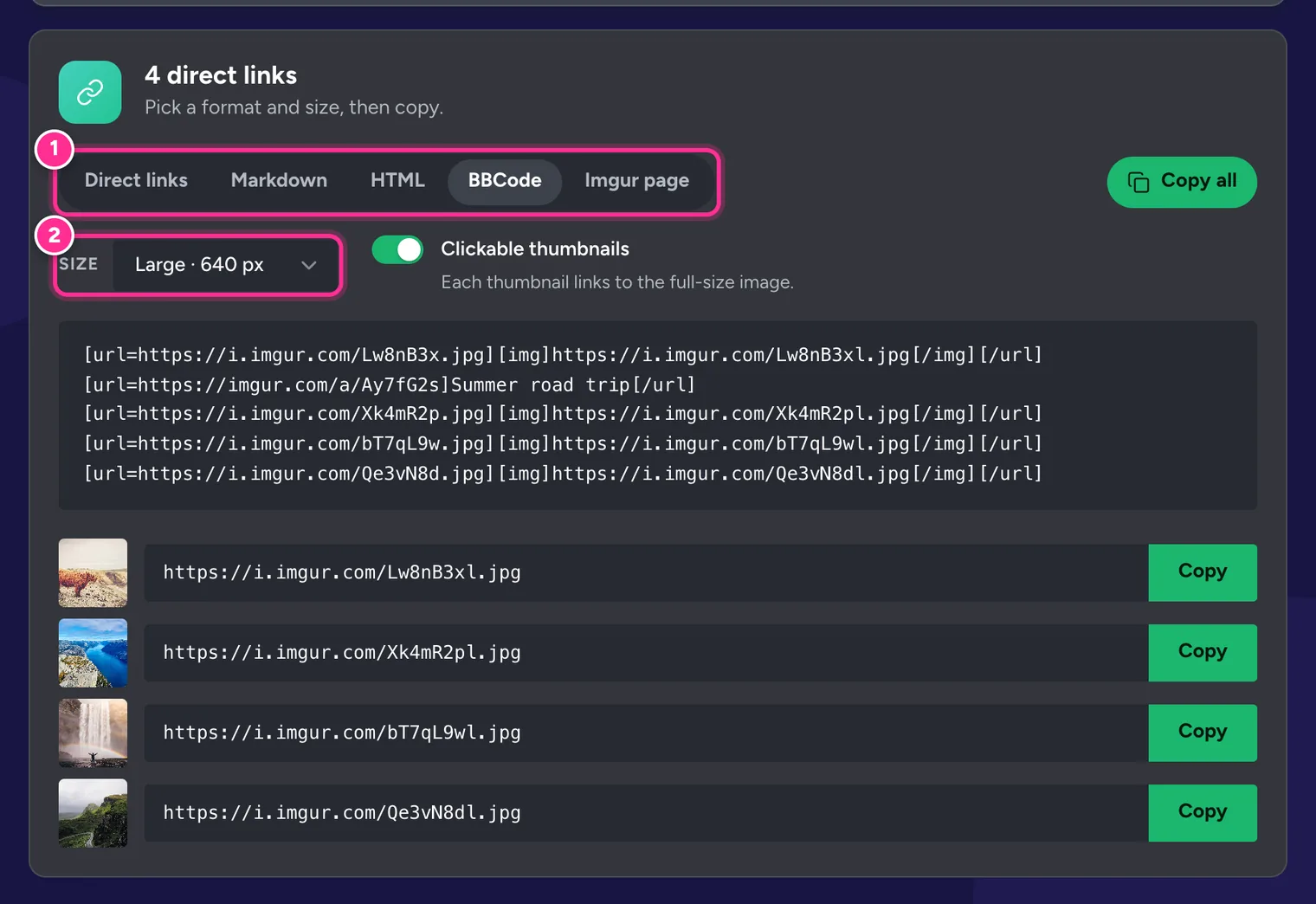1316x904 pixels.
Task: Click the chevron arrow in the Size selector
Action: 309,265
